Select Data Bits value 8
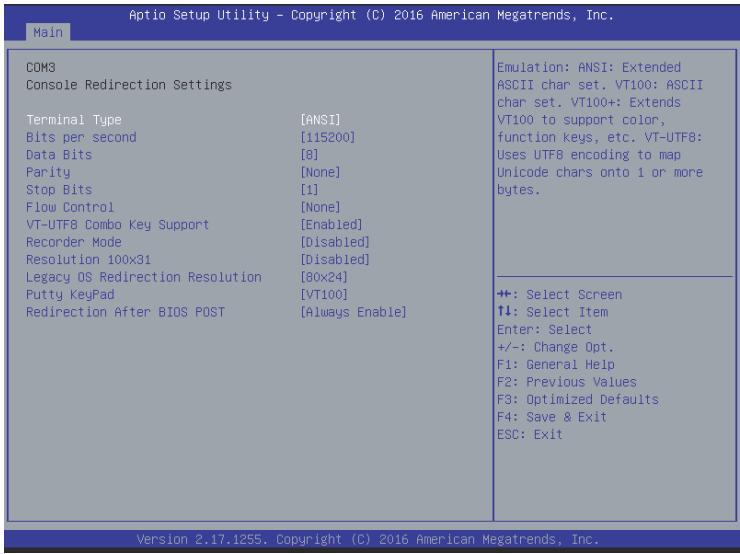Screen dimensions: 740x554 coord(309,155)
